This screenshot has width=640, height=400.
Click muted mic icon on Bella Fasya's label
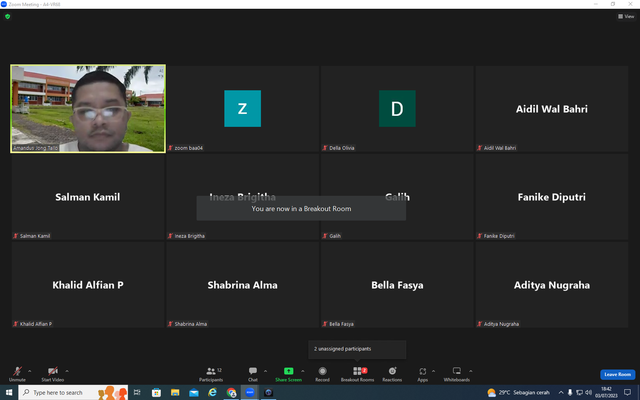(325, 324)
